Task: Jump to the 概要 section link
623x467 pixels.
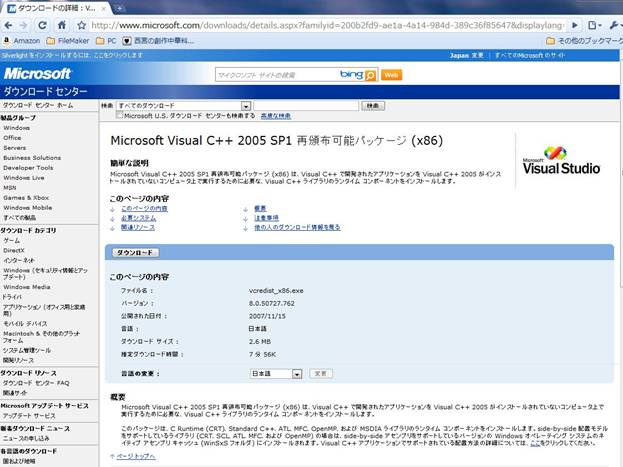Action: click(x=260, y=208)
